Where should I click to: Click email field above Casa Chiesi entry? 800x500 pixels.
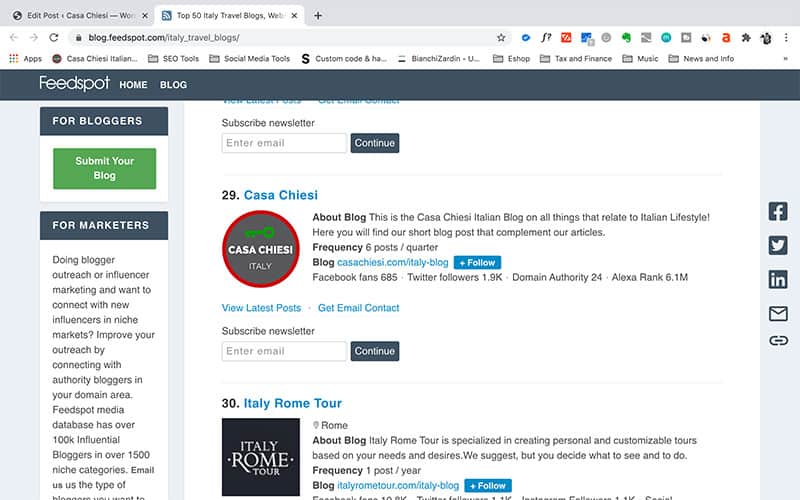pos(284,143)
